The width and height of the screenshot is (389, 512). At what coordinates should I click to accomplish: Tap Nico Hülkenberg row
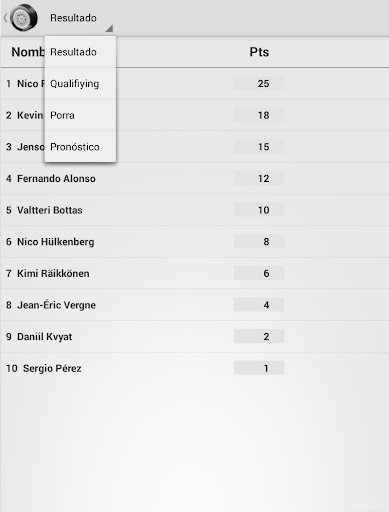tap(194, 242)
